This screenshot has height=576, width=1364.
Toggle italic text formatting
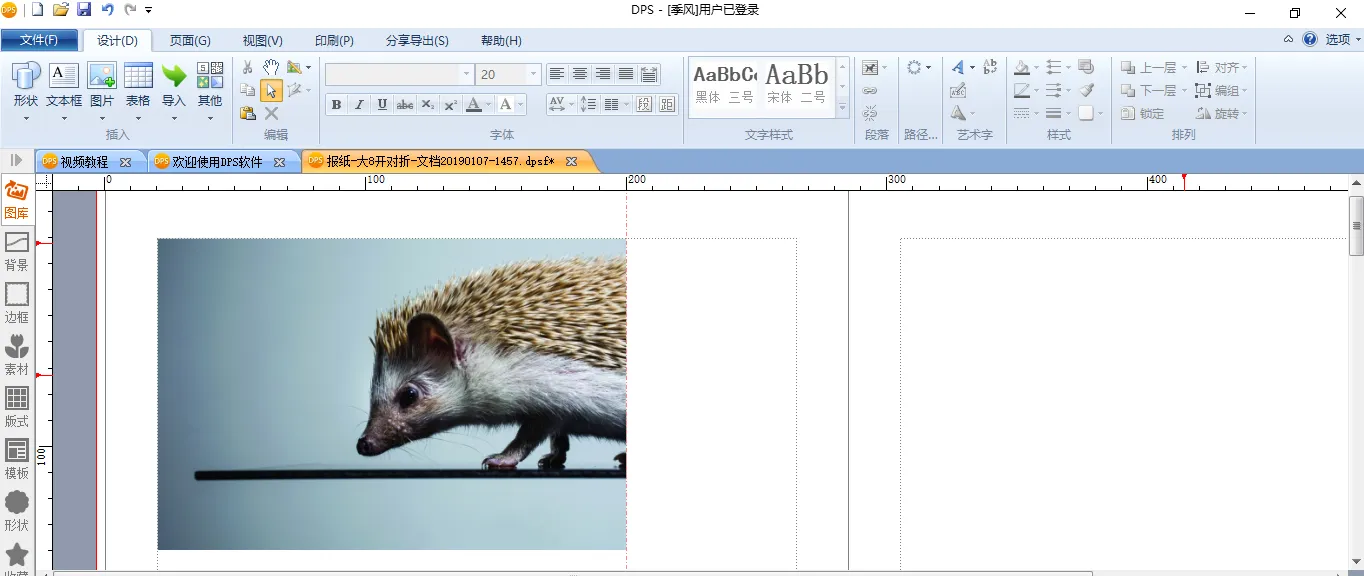tap(359, 105)
